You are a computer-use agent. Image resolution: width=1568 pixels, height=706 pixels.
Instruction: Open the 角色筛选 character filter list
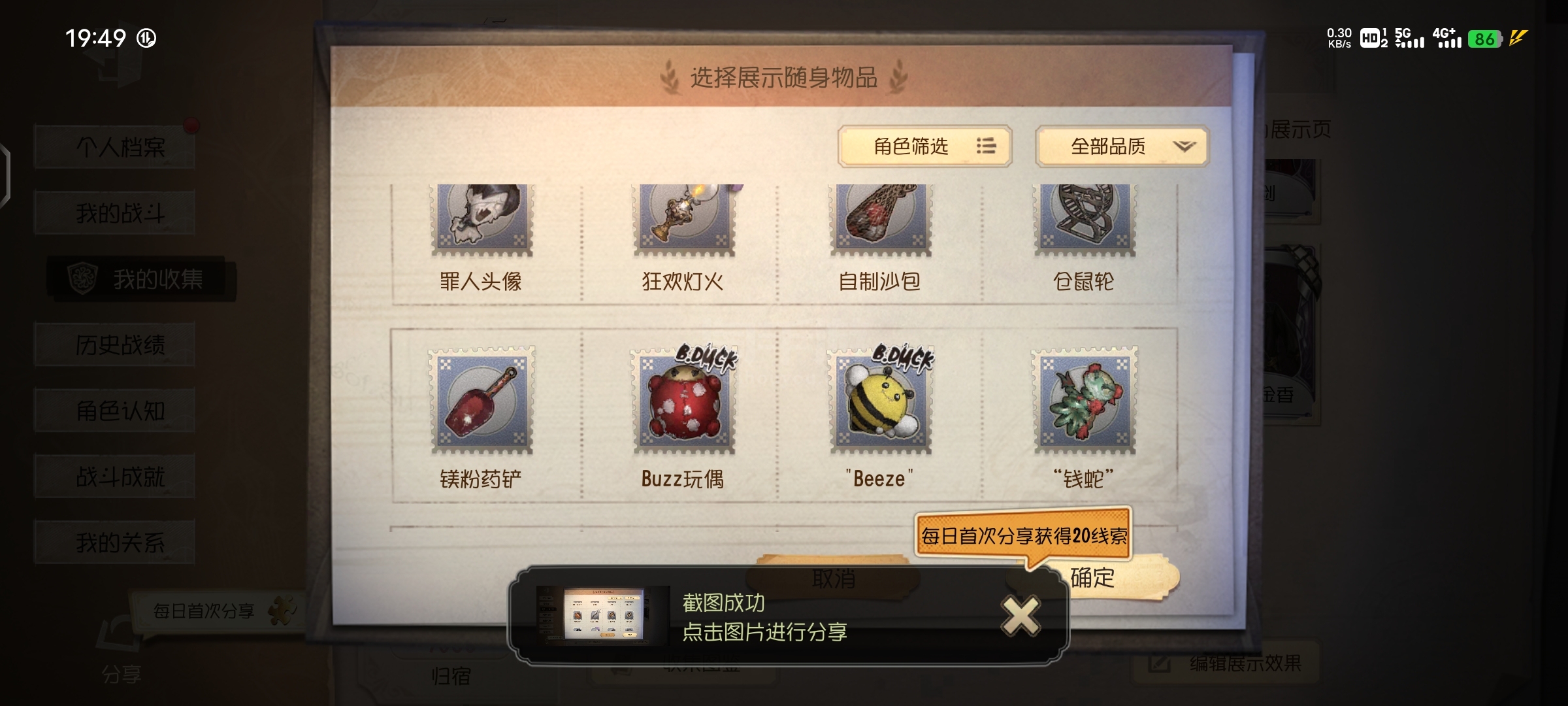pyautogui.click(x=925, y=146)
